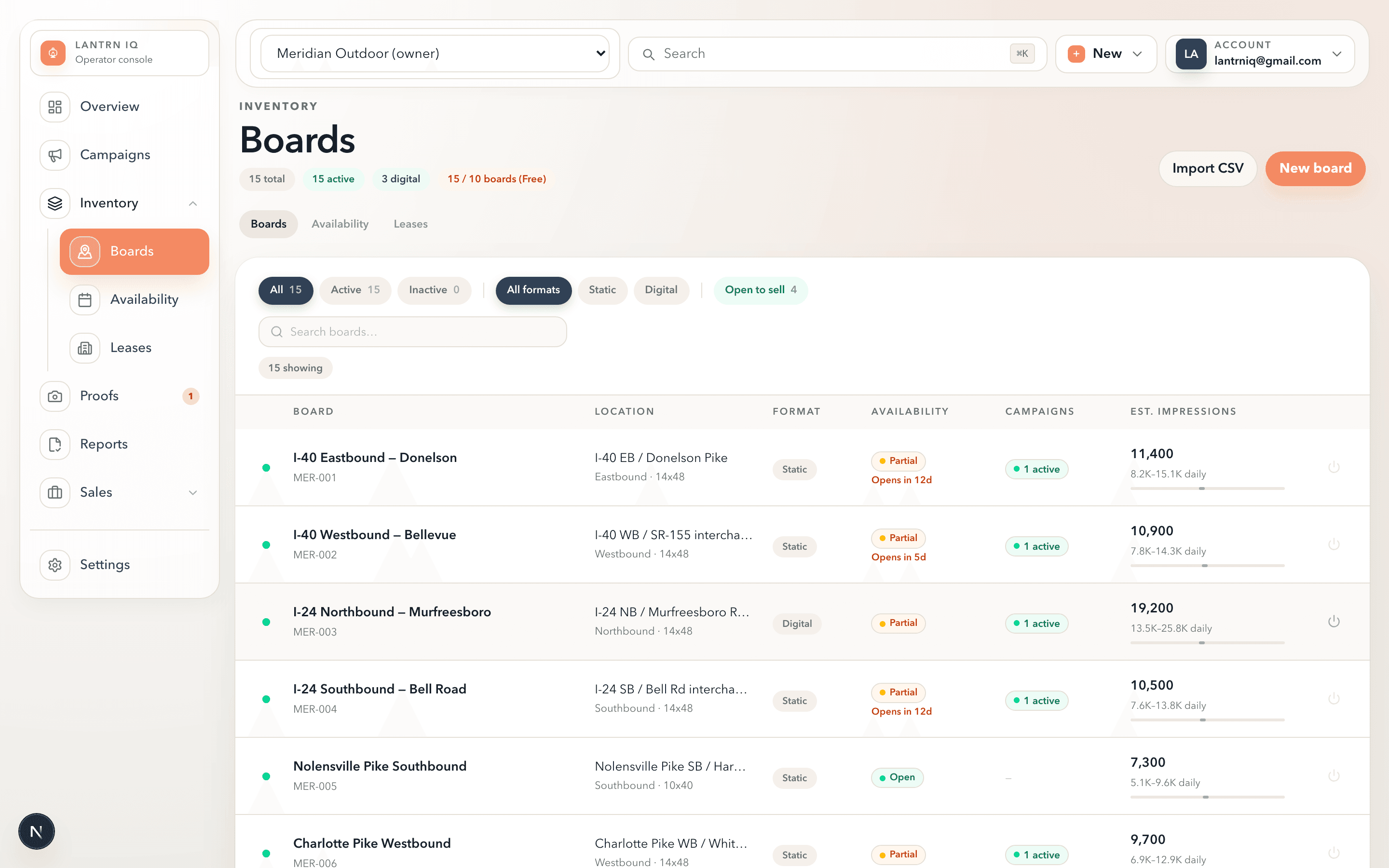Click the Leases icon under Inventory
The image size is (1389, 868).
[84, 347]
